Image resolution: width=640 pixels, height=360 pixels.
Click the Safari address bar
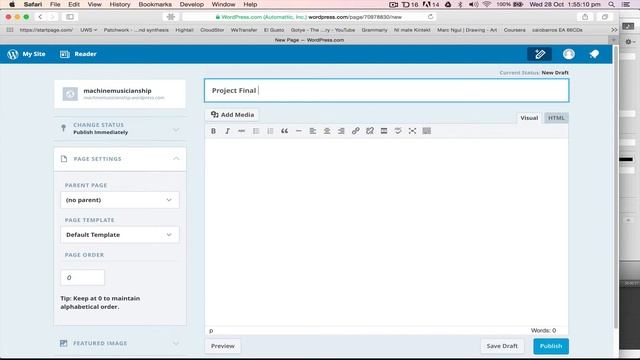click(309, 17)
